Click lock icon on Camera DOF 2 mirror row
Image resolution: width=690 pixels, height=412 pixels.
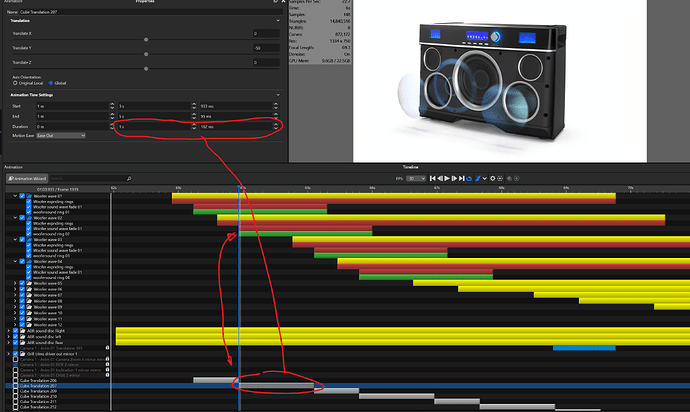point(107,364)
